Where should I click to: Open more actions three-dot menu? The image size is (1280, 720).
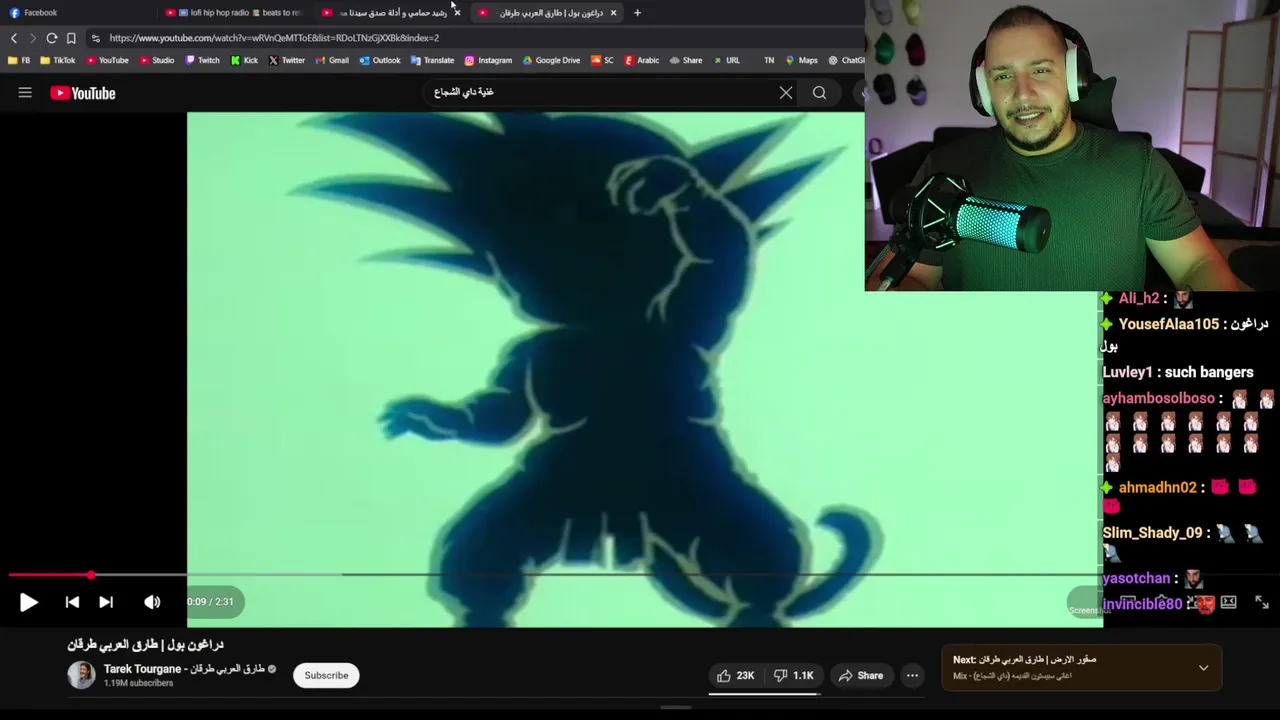point(912,675)
